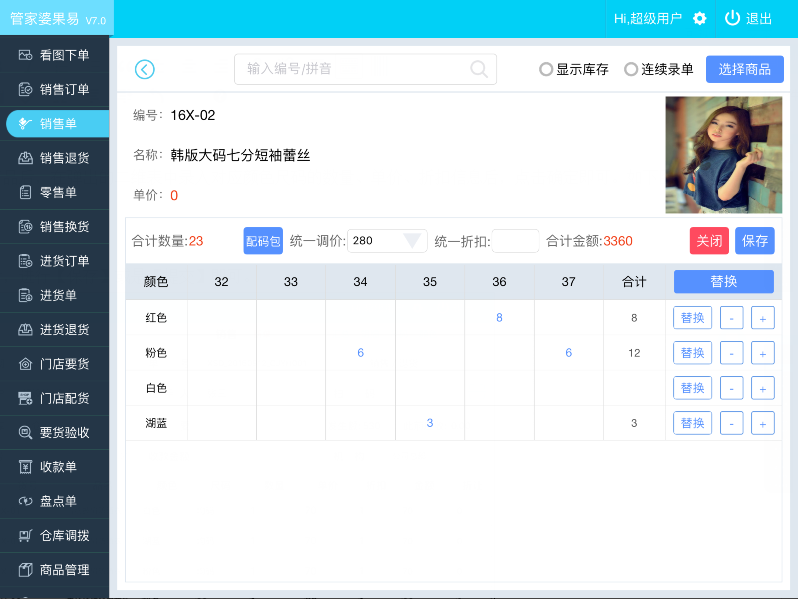Click the 粉色 size 37 quantity 6
The height and width of the screenshot is (599, 798).
point(568,353)
